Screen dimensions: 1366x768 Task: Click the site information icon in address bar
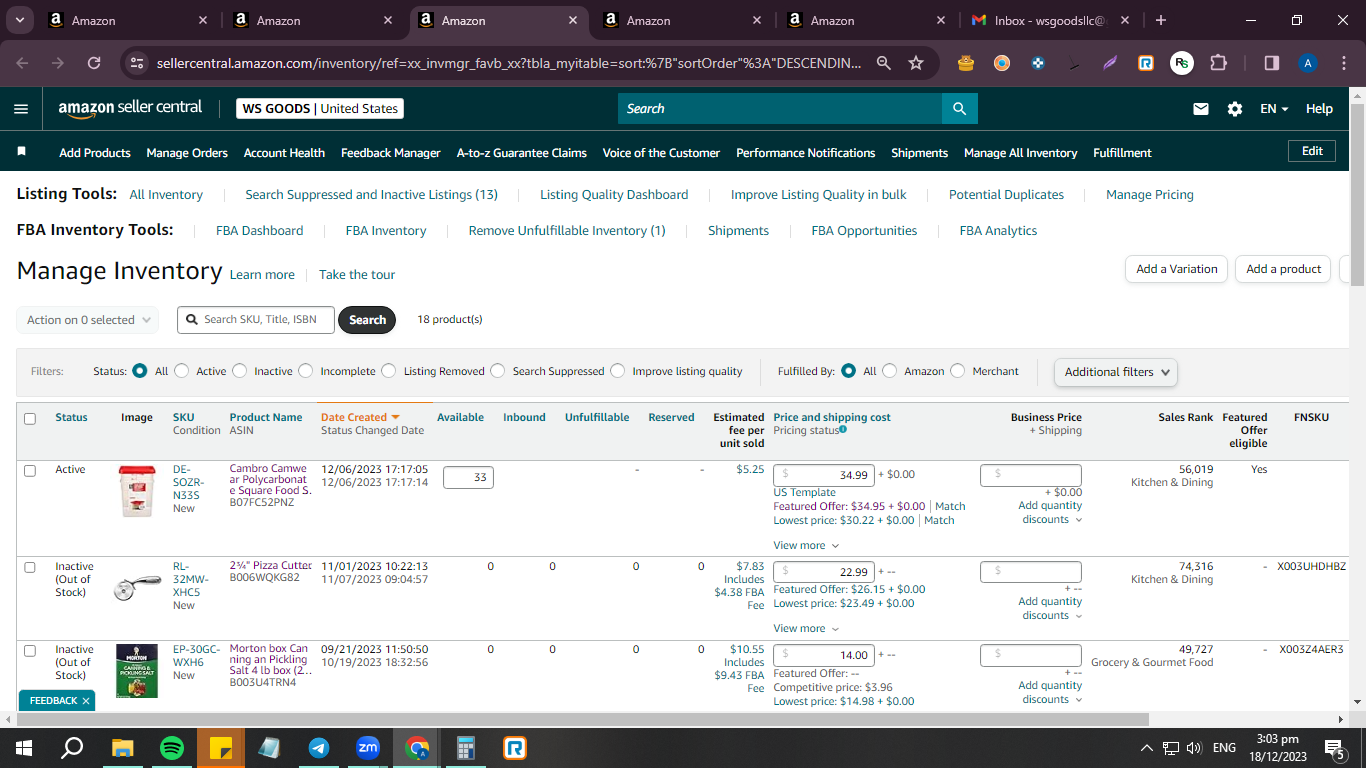click(x=137, y=63)
